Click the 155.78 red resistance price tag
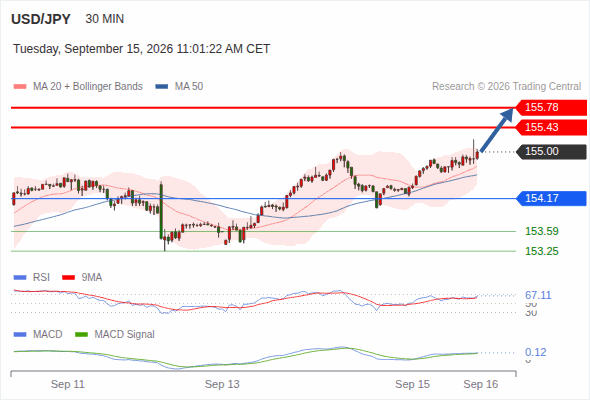The height and width of the screenshot is (400, 590). coord(552,107)
